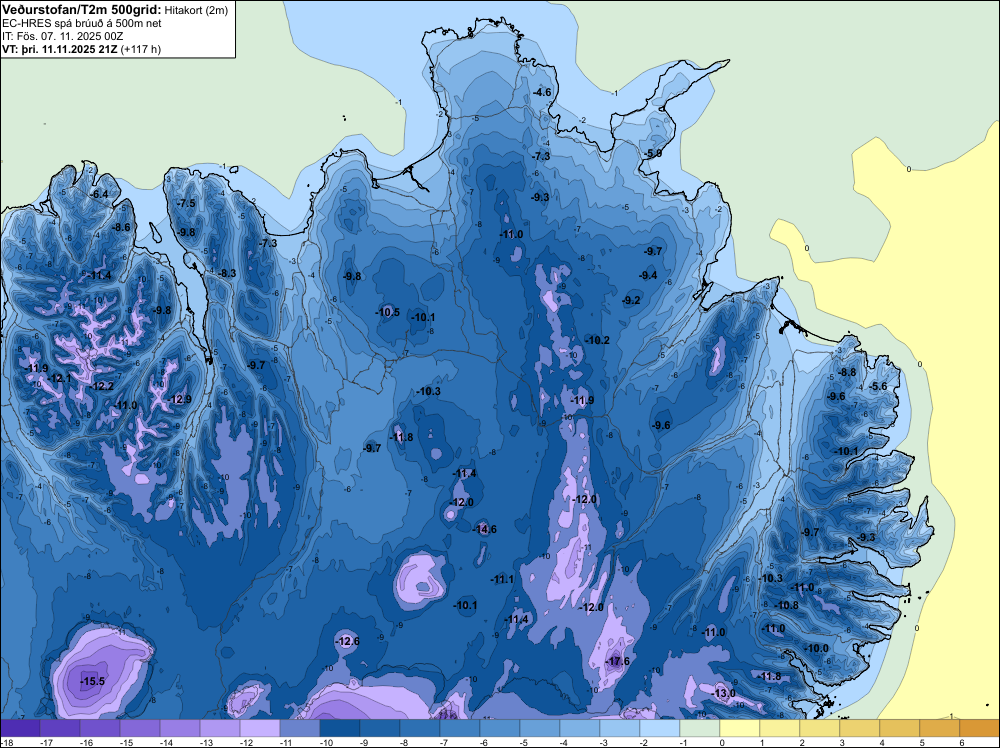Click the line 'EC-HRES spá brúuð á 500m net'

pos(82,23)
